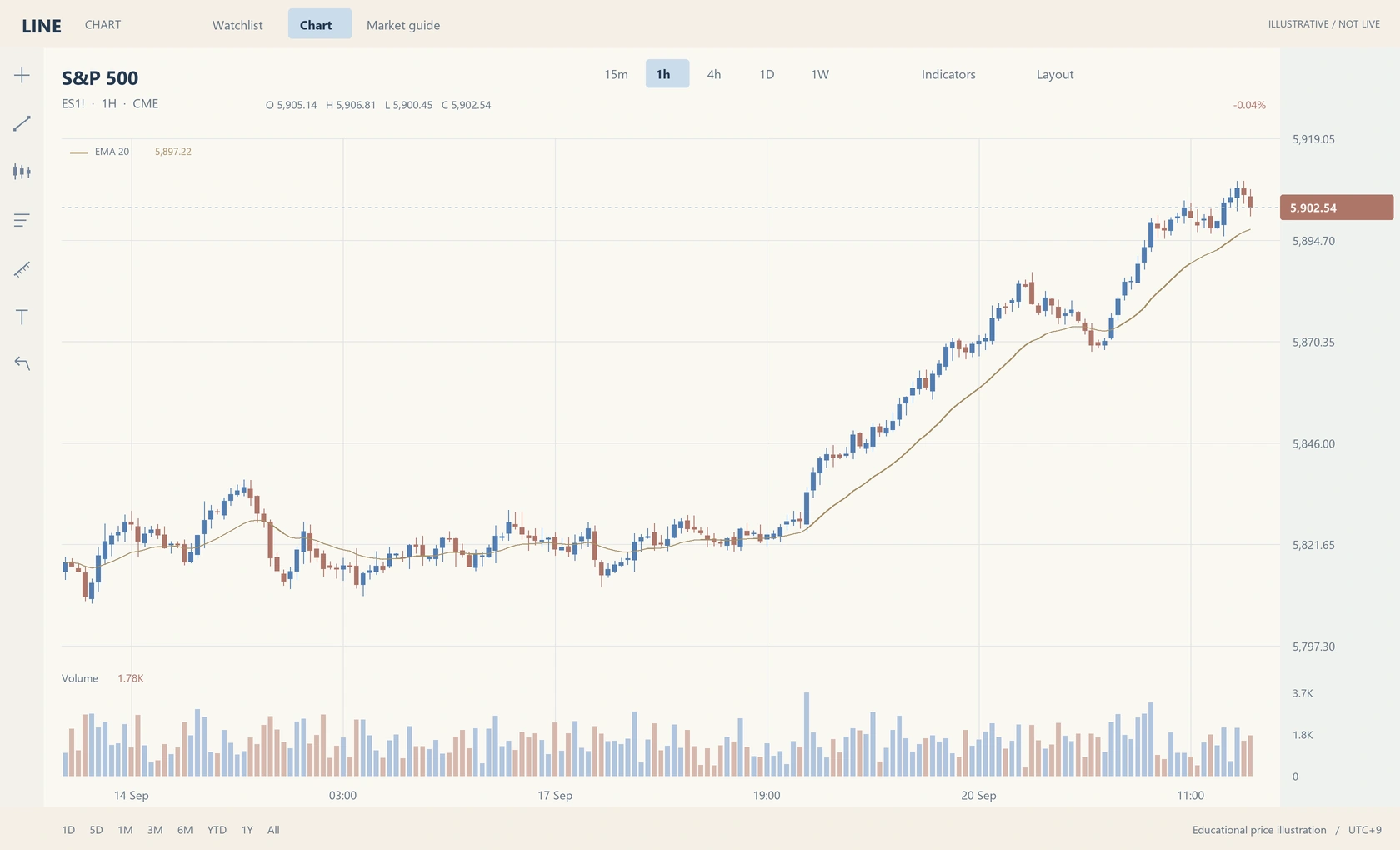Open the Indicators menu

click(x=948, y=74)
